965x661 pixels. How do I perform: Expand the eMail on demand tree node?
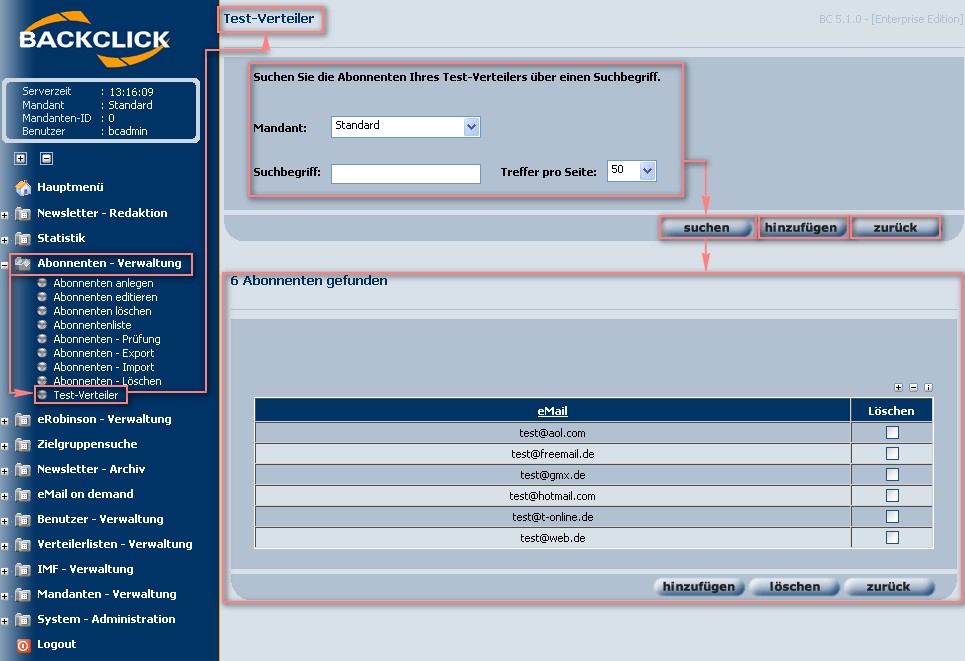4,496
